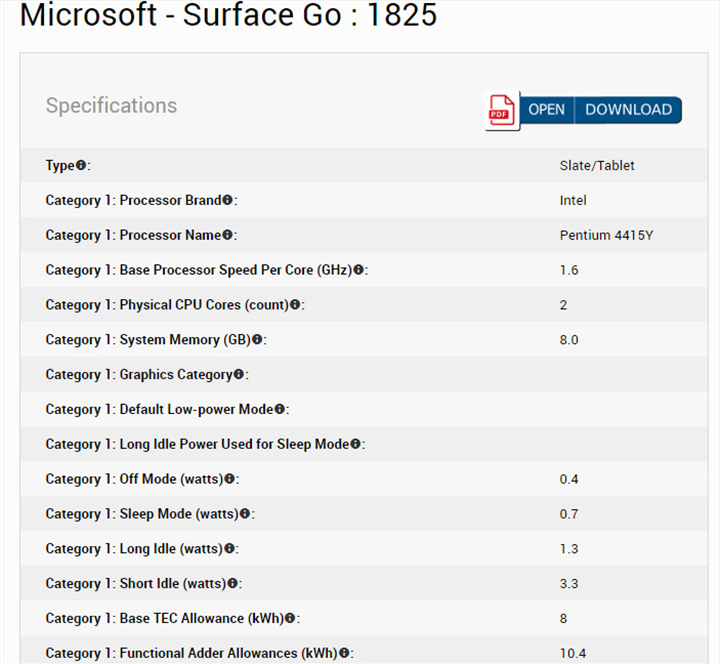Select the Intel processor brand value
This screenshot has height=664, width=720.
point(573,200)
